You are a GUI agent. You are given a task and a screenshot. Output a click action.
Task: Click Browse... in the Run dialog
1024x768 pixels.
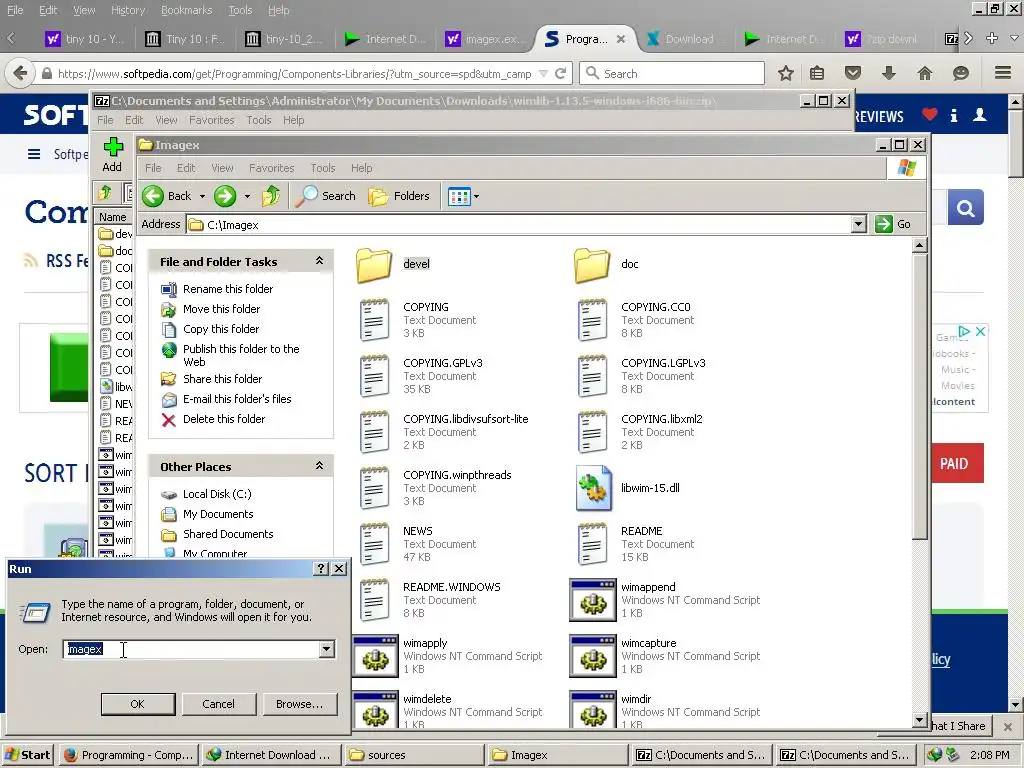point(299,704)
